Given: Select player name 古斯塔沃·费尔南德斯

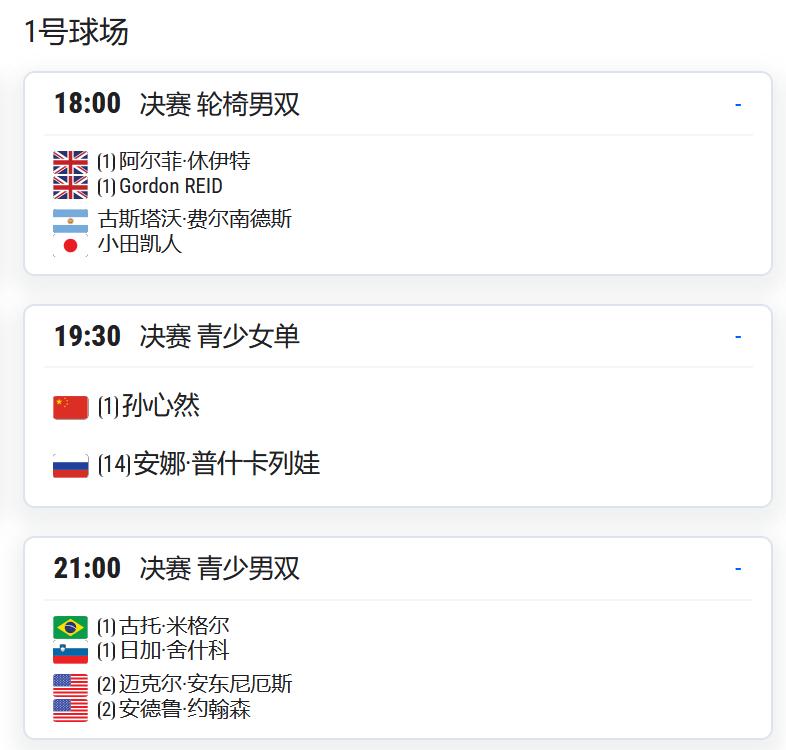Looking at the screenshot, I should [195, 219].
